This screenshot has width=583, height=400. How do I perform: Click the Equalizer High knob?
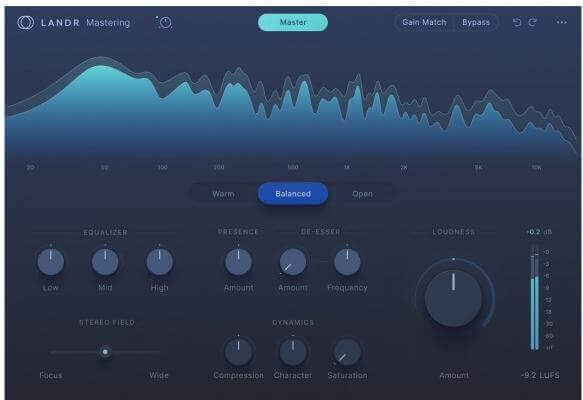point(160,262)
